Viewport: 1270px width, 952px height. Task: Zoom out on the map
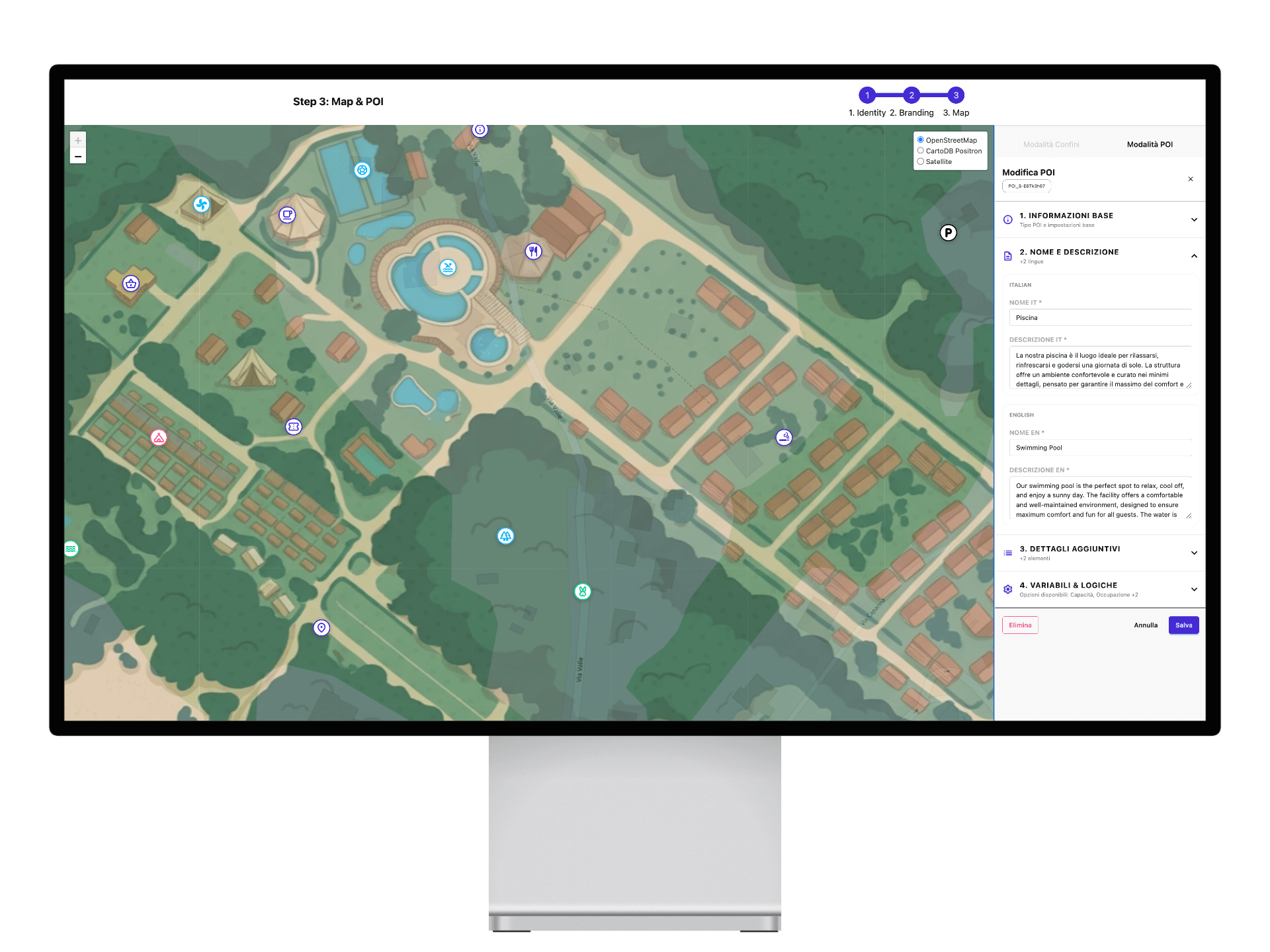78,156
